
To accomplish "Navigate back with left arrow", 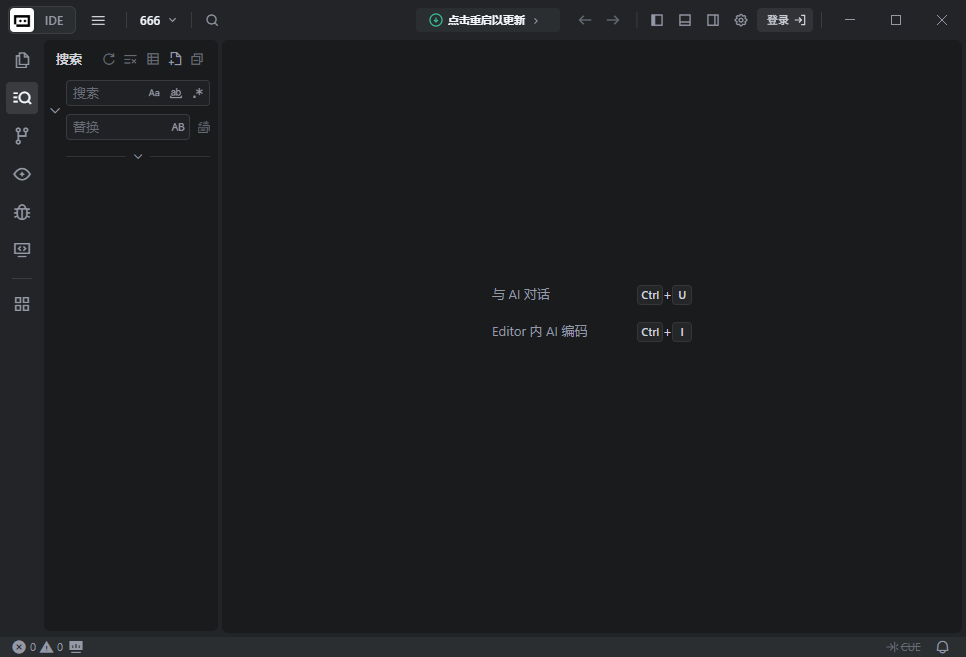I will [x=585, y=20].
